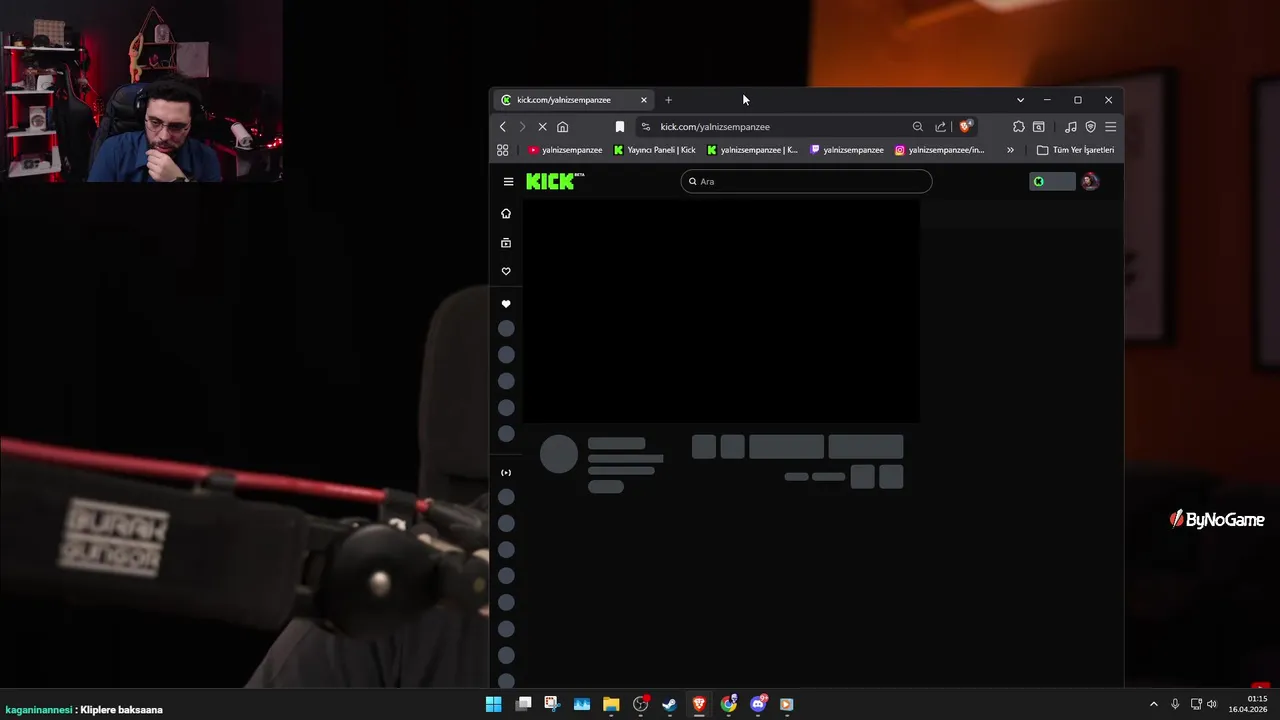Open OBS Studio from the taskbar
Image resolution: width=1280 pixels, height=720 pixels.
pos(641,704)
